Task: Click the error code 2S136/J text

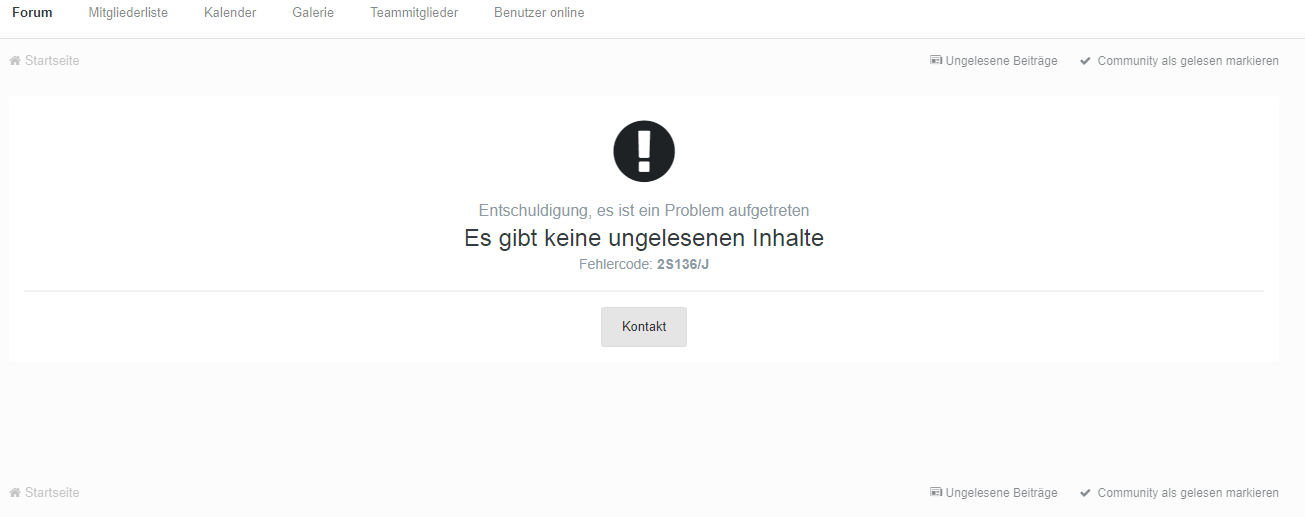Action: tap(683, 265)
